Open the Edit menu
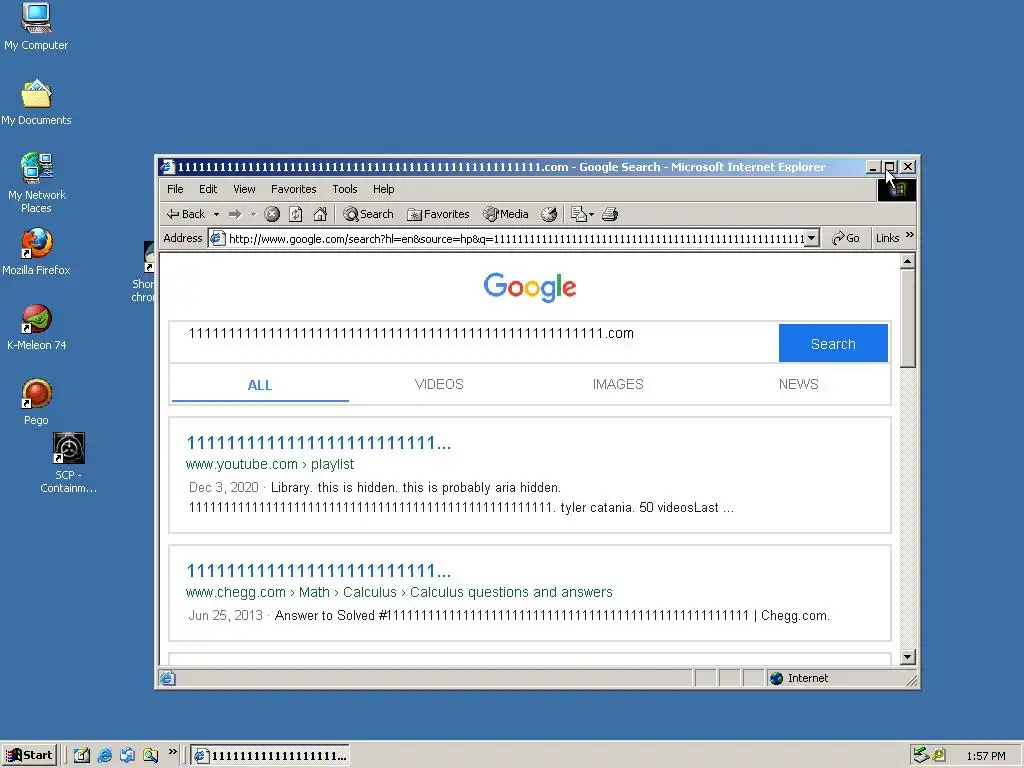The height and width of the screenshot is (768, 1024). (x=208, y=189)
